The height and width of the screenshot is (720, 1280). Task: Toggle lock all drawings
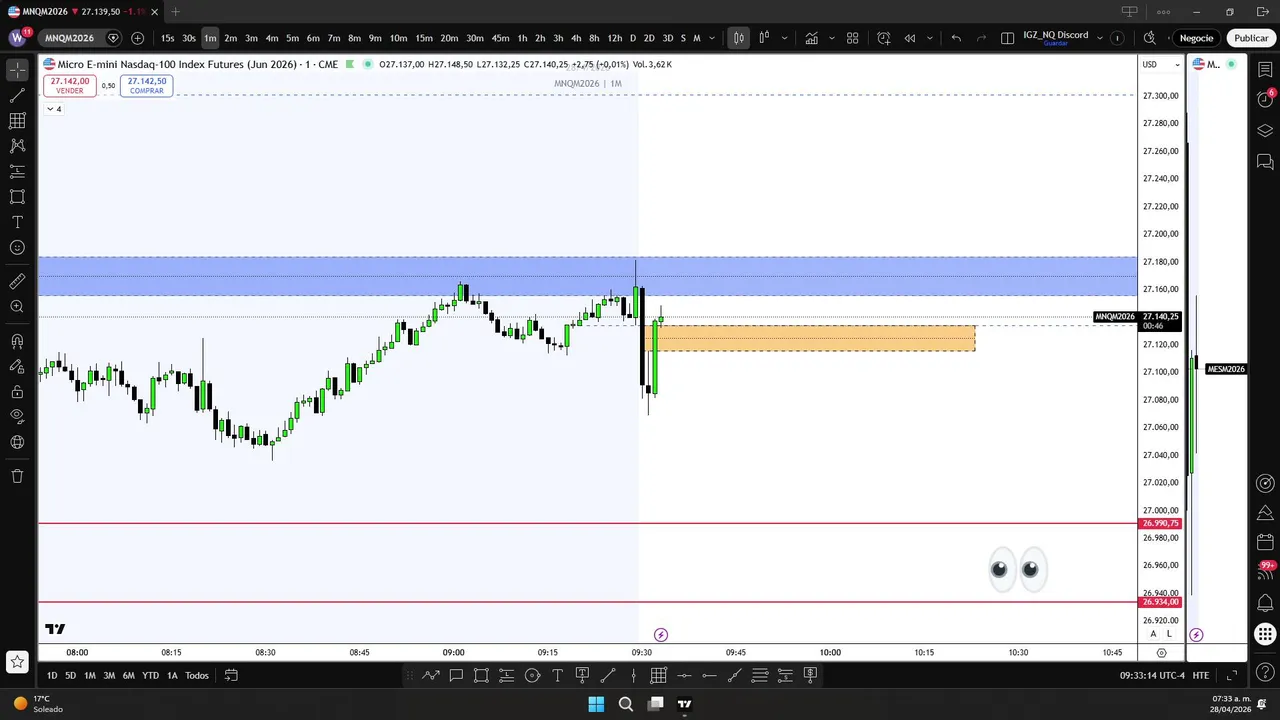point(17,392)
